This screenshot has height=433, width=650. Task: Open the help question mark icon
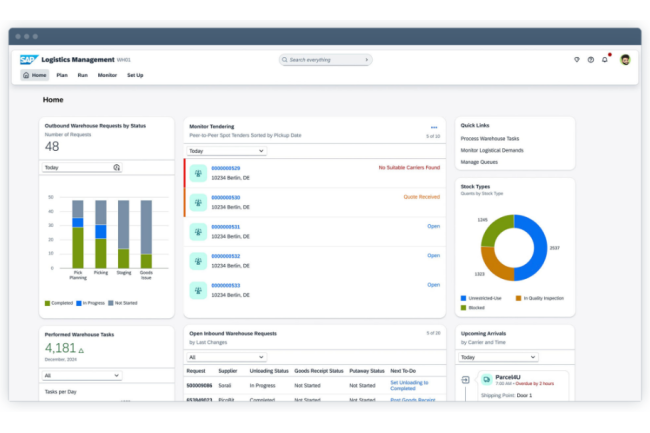click(591, 60)
